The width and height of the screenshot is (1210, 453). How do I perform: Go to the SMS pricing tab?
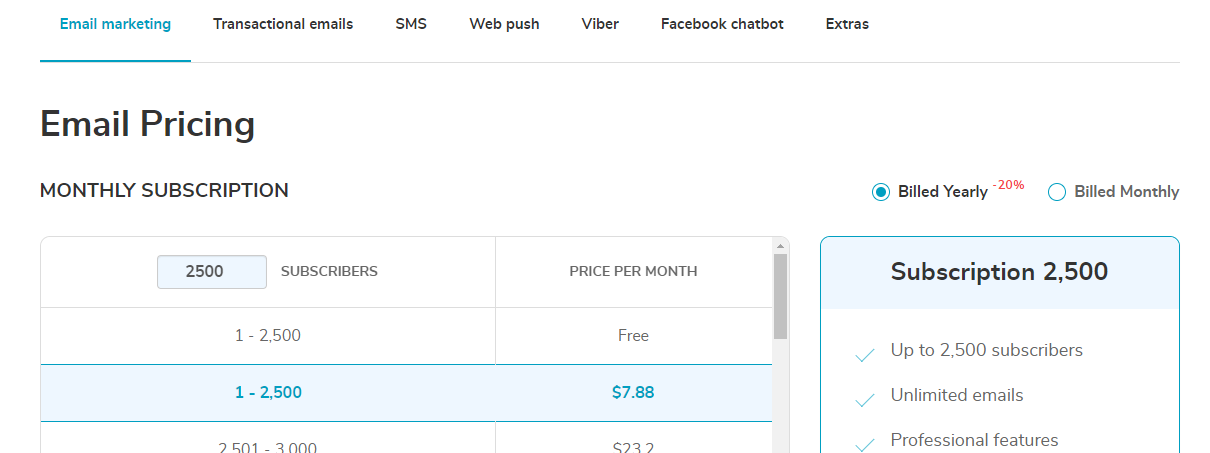pyautogui.click(x=411, y=24)
